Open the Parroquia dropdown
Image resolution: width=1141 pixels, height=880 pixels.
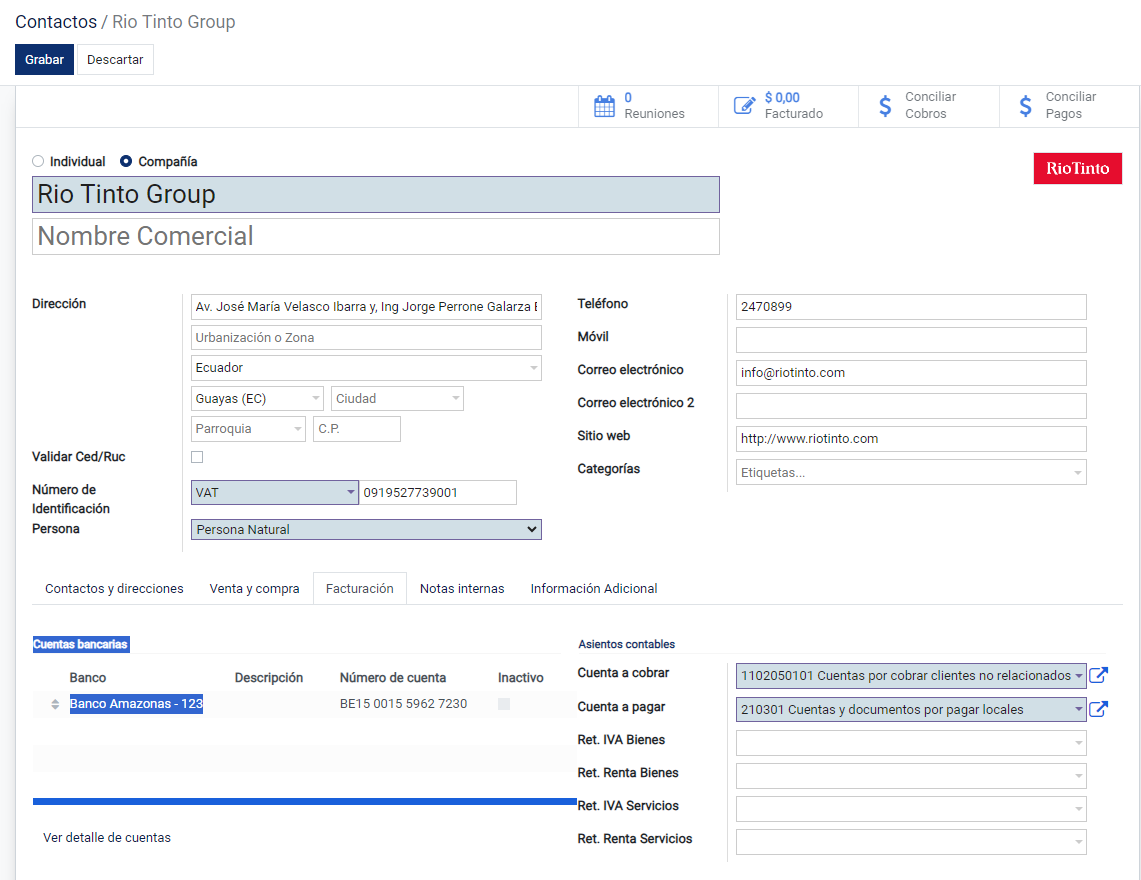click(248, 429)
